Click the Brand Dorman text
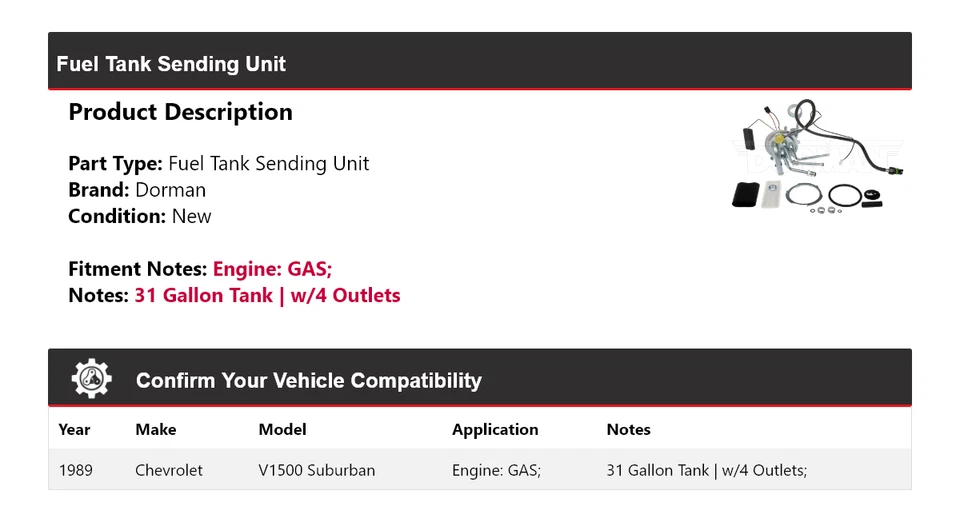Image resolution: width=960 pixels, height=522 pixels. click(x=137, y=190)
